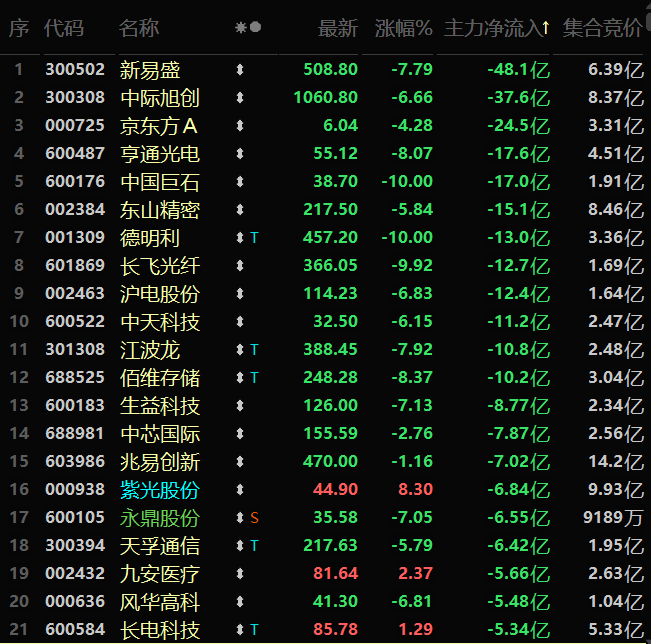This screenshot has height=644, width=651.
Task: Click the pin icon in 风华高科 row
Action: click(240, 602)
